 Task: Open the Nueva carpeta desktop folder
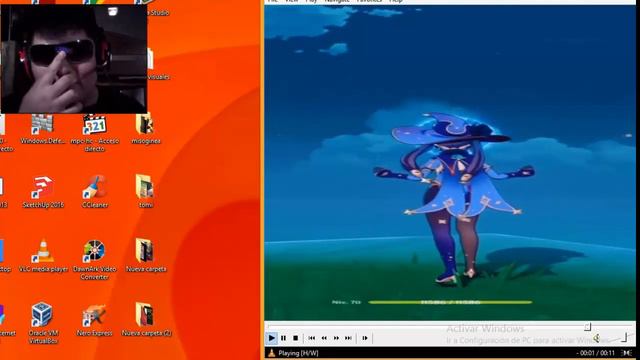(146, 257)
